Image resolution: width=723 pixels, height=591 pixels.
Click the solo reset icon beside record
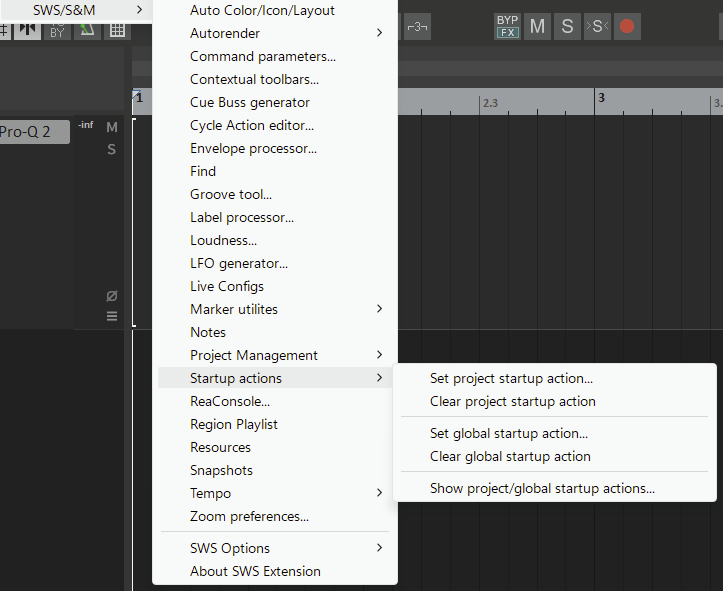597,26
